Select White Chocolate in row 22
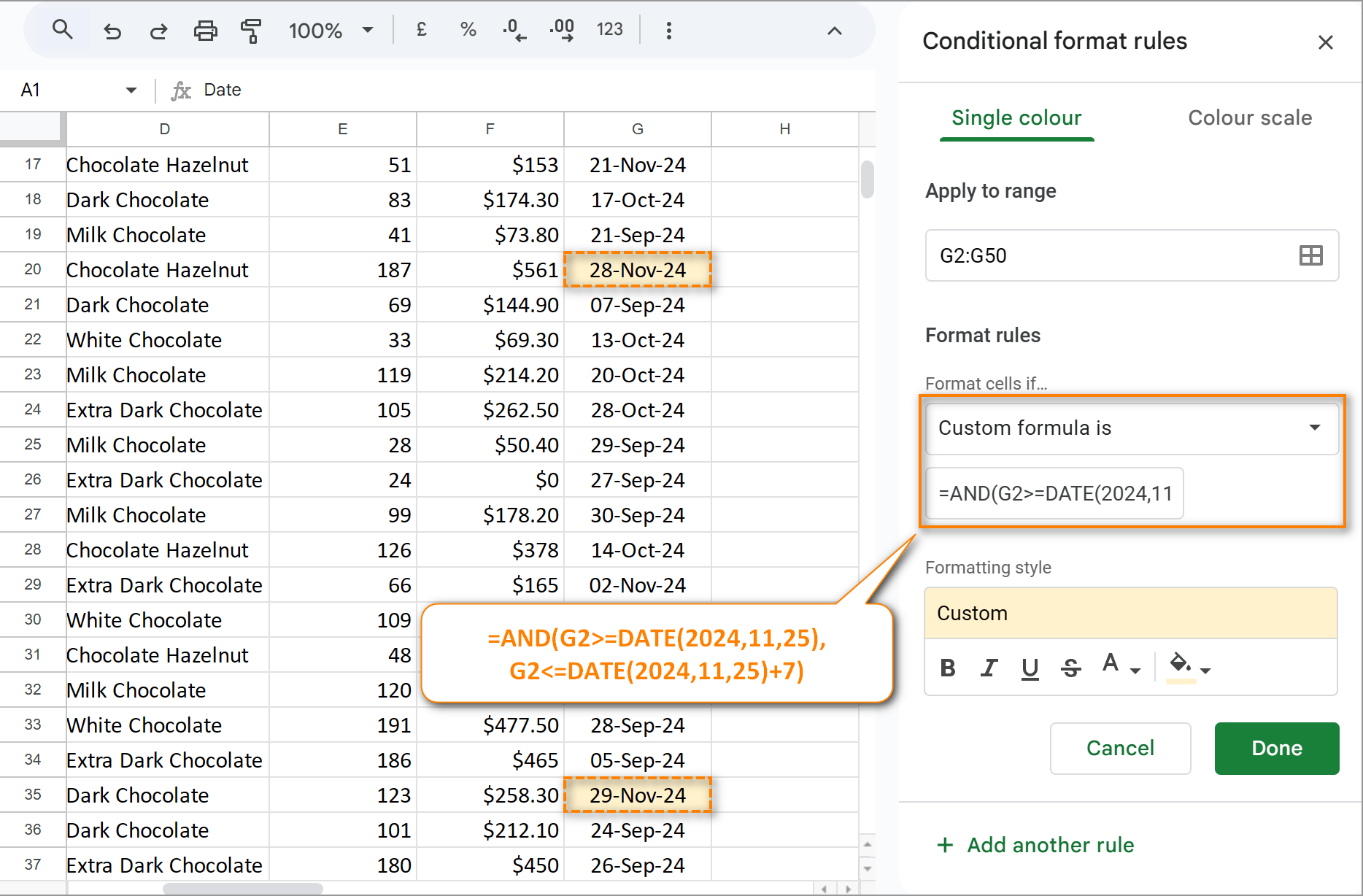 [168, 339]
